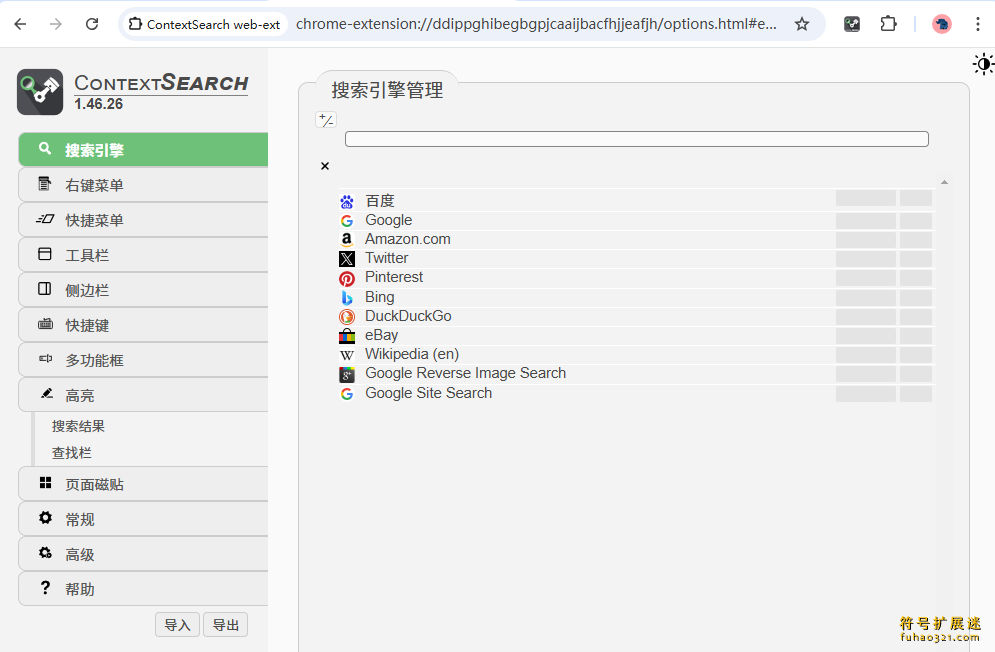The image size is (995, 652).
Task: Bookmark this page with the star icon
Action: tap(802, 24)
